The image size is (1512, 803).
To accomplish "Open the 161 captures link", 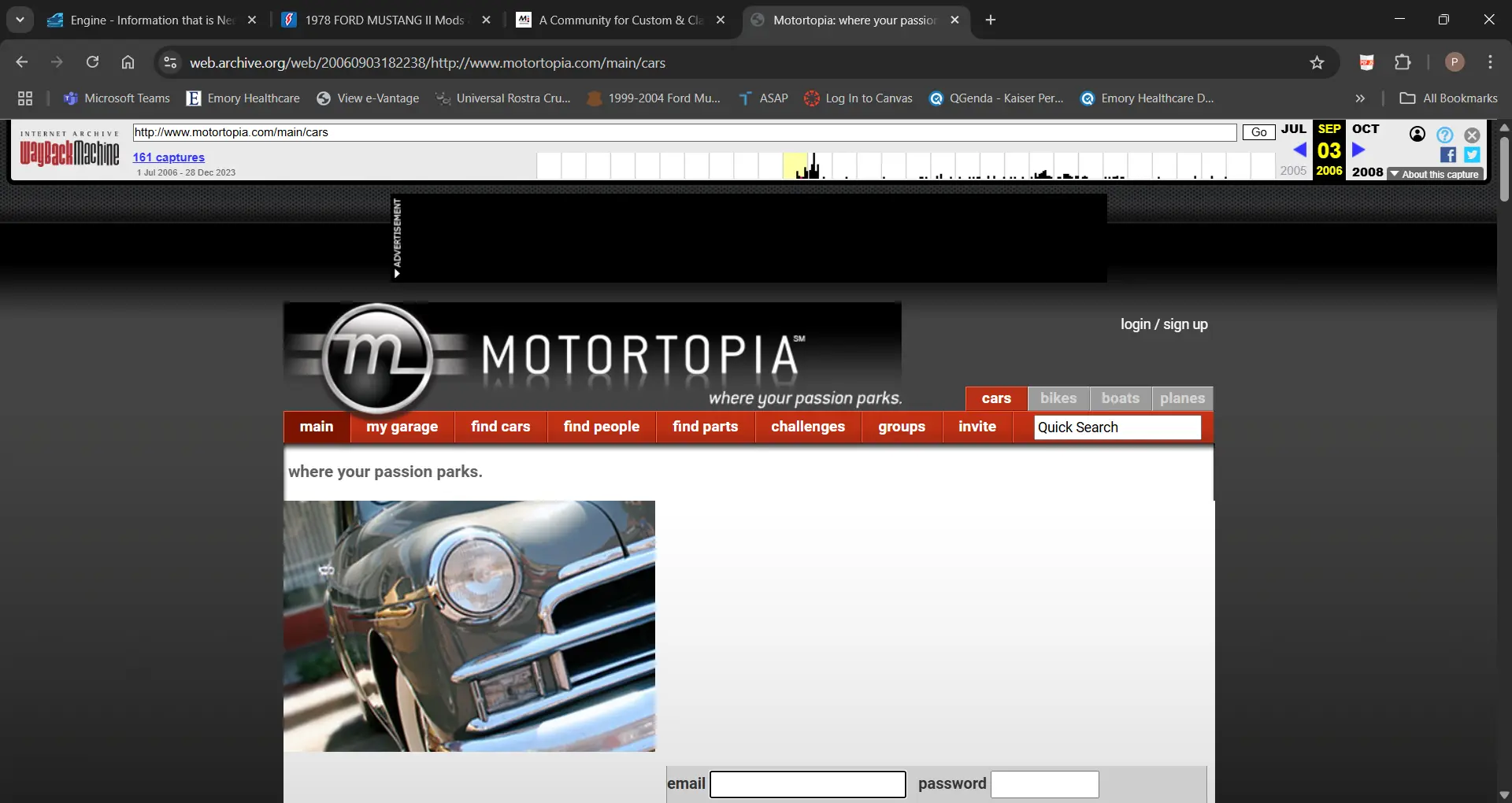I will [169, 157].
